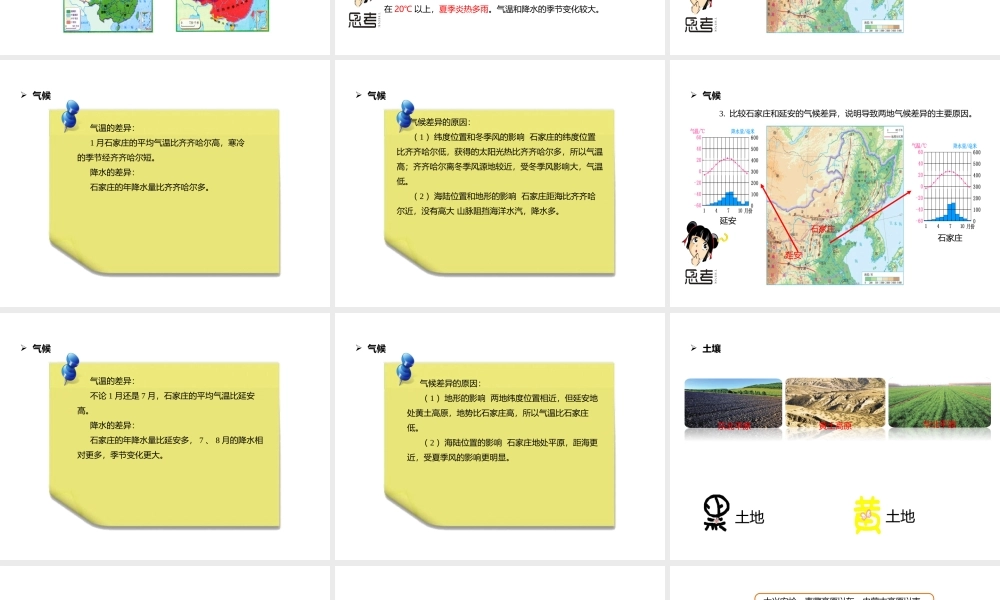The height and width of the screenshot is (600, 1000).
Task: Click the line "石家庄的年降水量比齐齐哈尔多。"
Action: (150, 187)
